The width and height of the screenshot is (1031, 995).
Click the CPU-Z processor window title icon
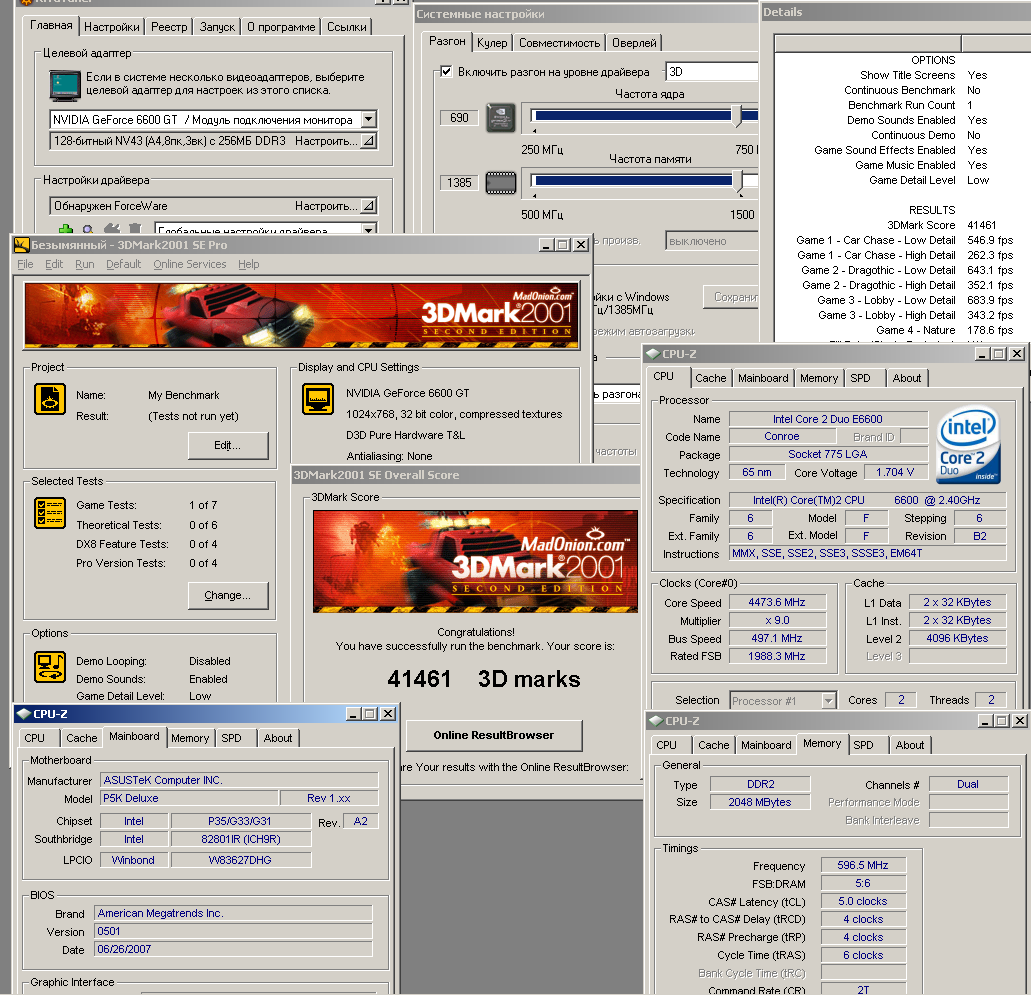point(653,354)
